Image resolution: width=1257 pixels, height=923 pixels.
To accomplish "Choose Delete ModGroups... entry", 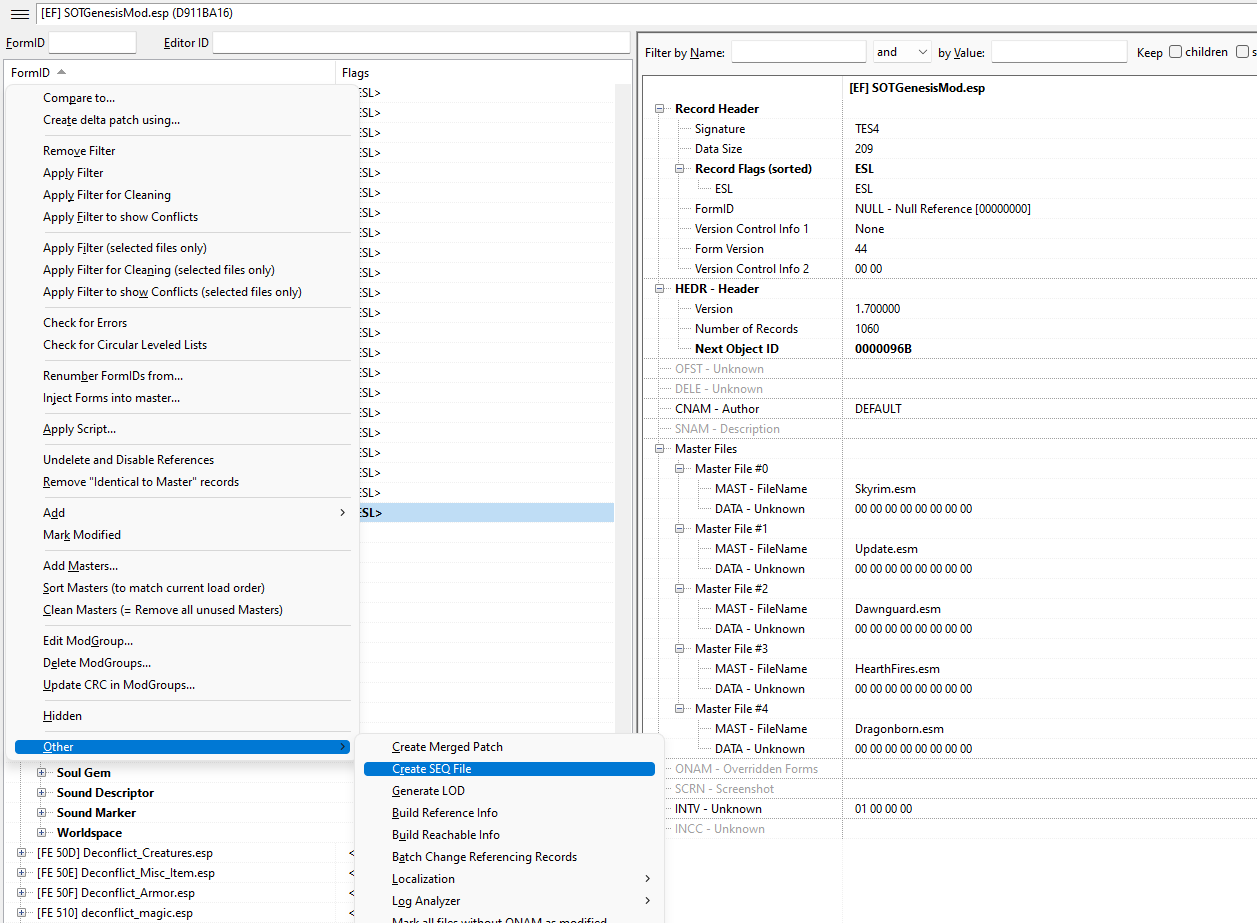I will [183, 663].
